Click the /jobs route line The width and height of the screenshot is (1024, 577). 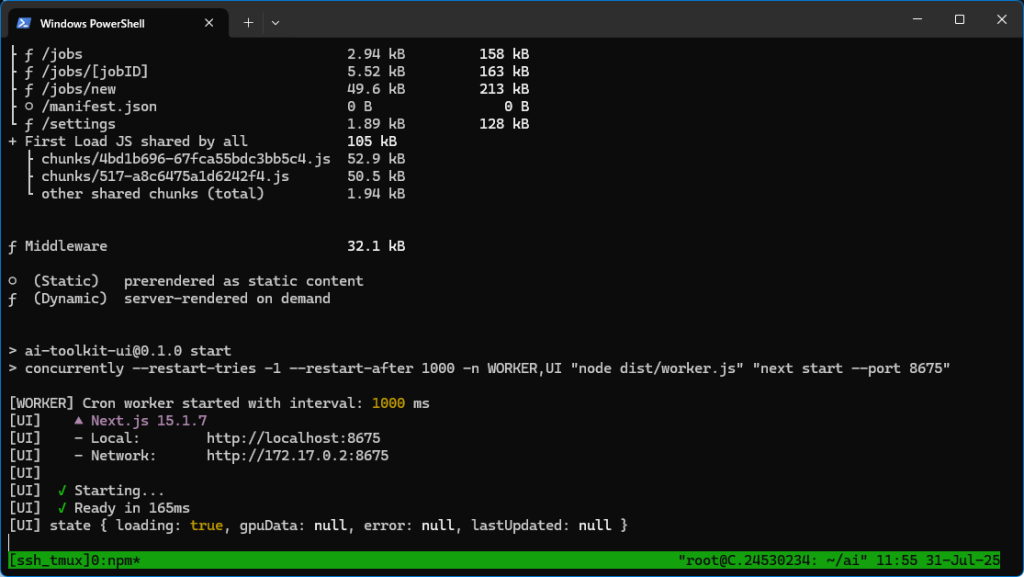[x=270, y=54]
